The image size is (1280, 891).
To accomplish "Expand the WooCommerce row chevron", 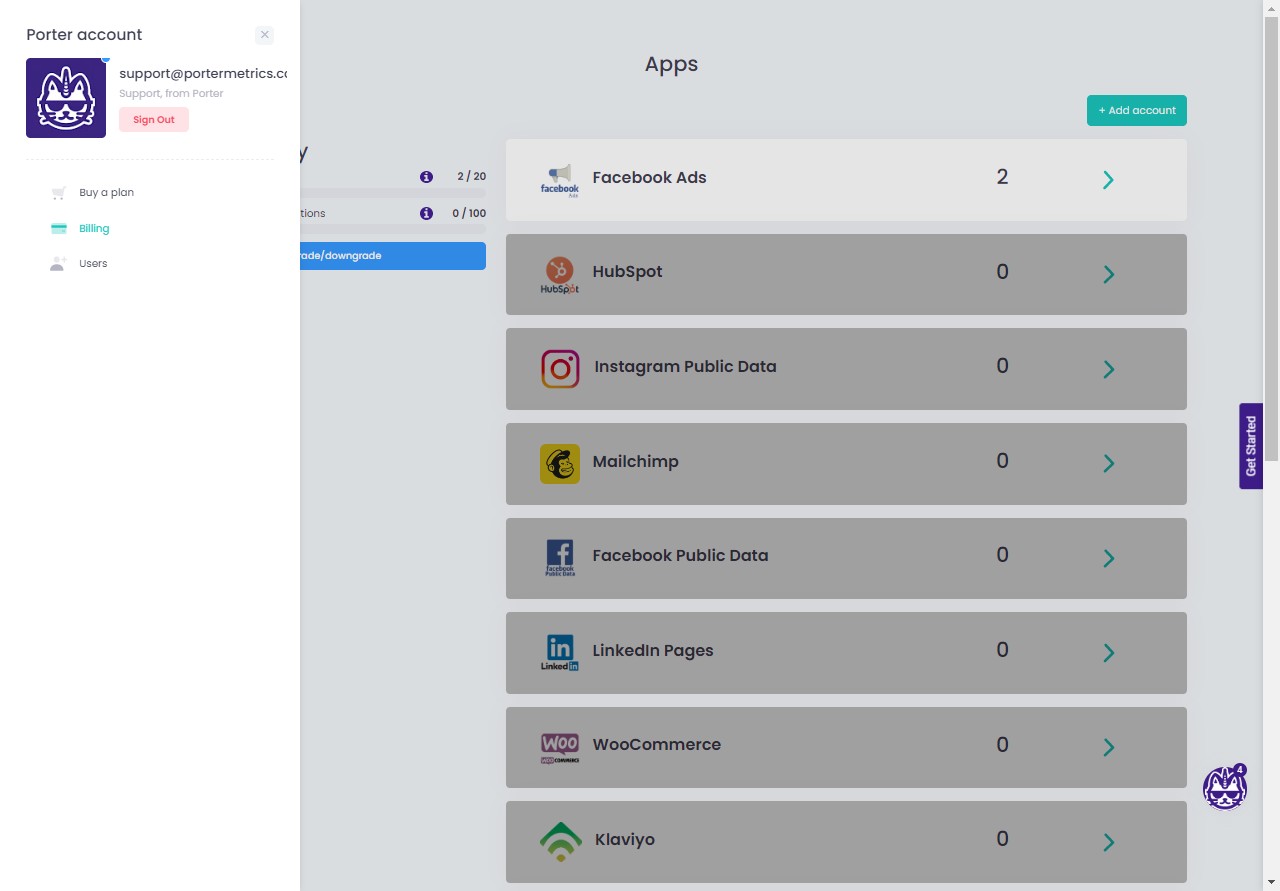I will tap(1108, 748).
